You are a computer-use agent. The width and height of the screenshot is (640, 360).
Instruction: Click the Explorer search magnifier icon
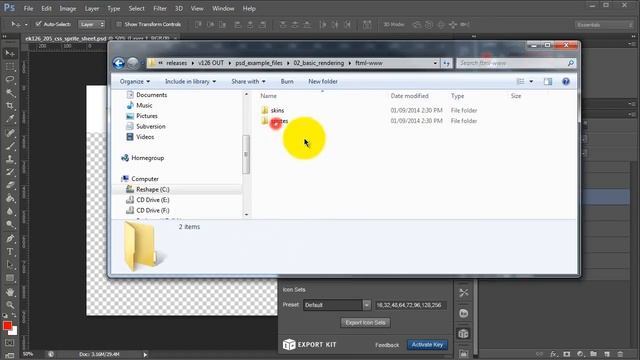[571, 63]
